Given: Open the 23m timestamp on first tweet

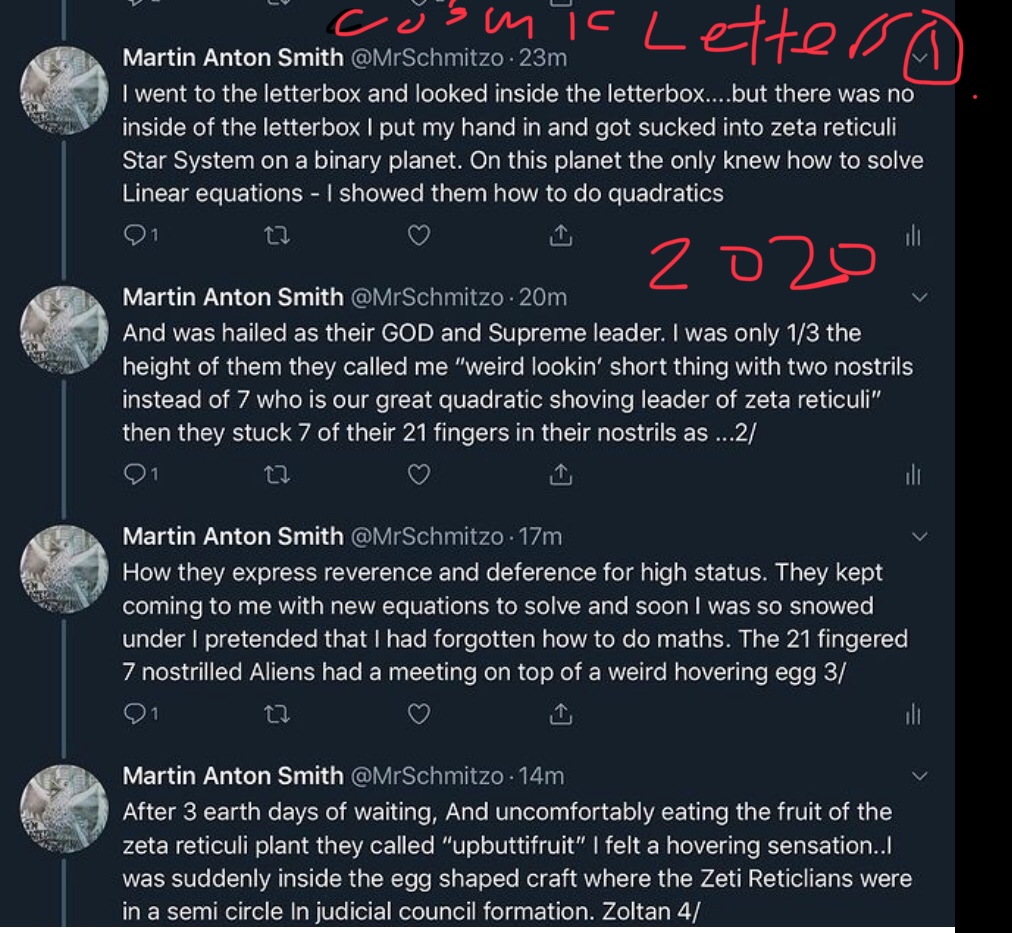Looking at the screenshot, I should click(x=543, y=58).
